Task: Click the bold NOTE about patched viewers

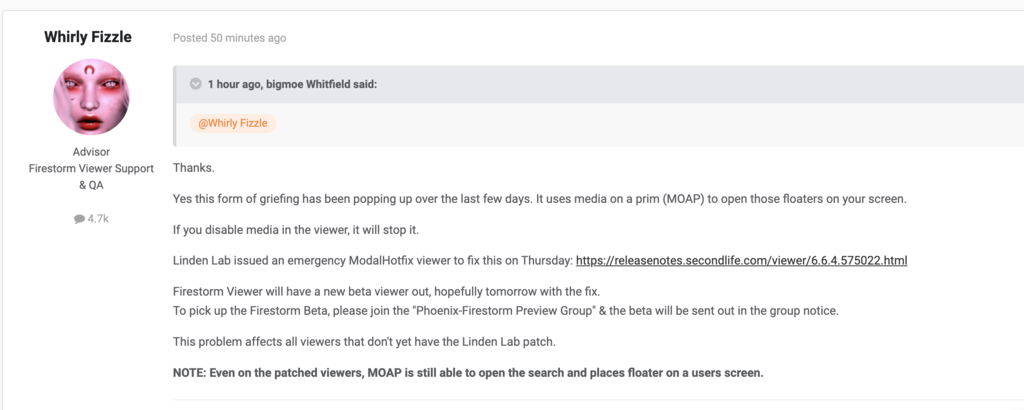Action: coord(468,373)
